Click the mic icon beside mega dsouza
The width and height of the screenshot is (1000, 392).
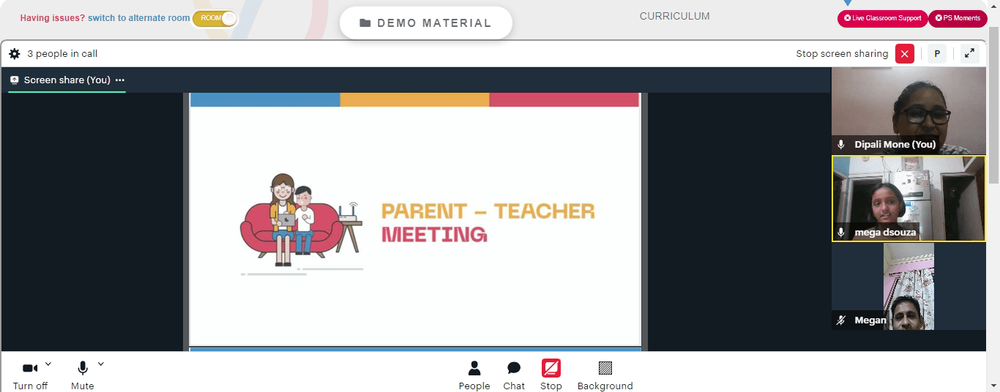point(841,233)
